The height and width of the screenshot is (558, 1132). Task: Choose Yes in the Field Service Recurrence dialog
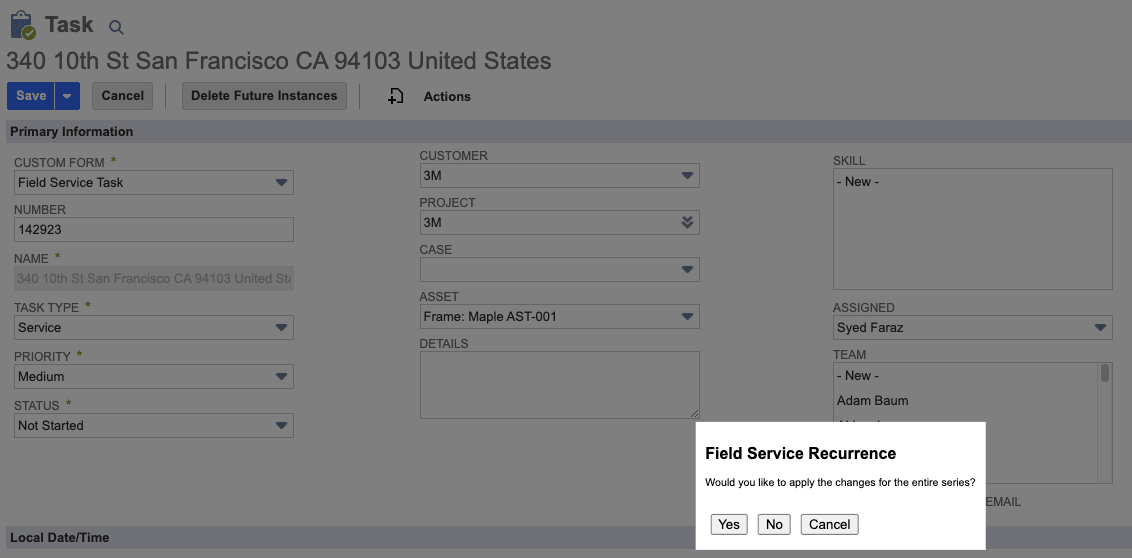(x=729, y=524)
